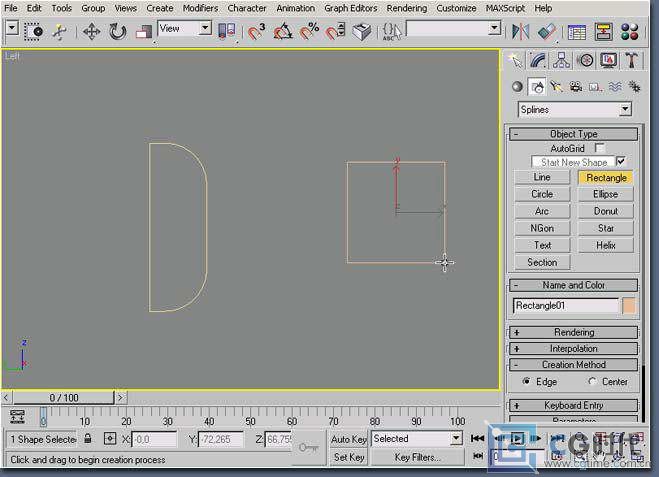This screenshot has height=477, width=659.
Task: Click the Circle shape button
Action: [x=542, y=194]
